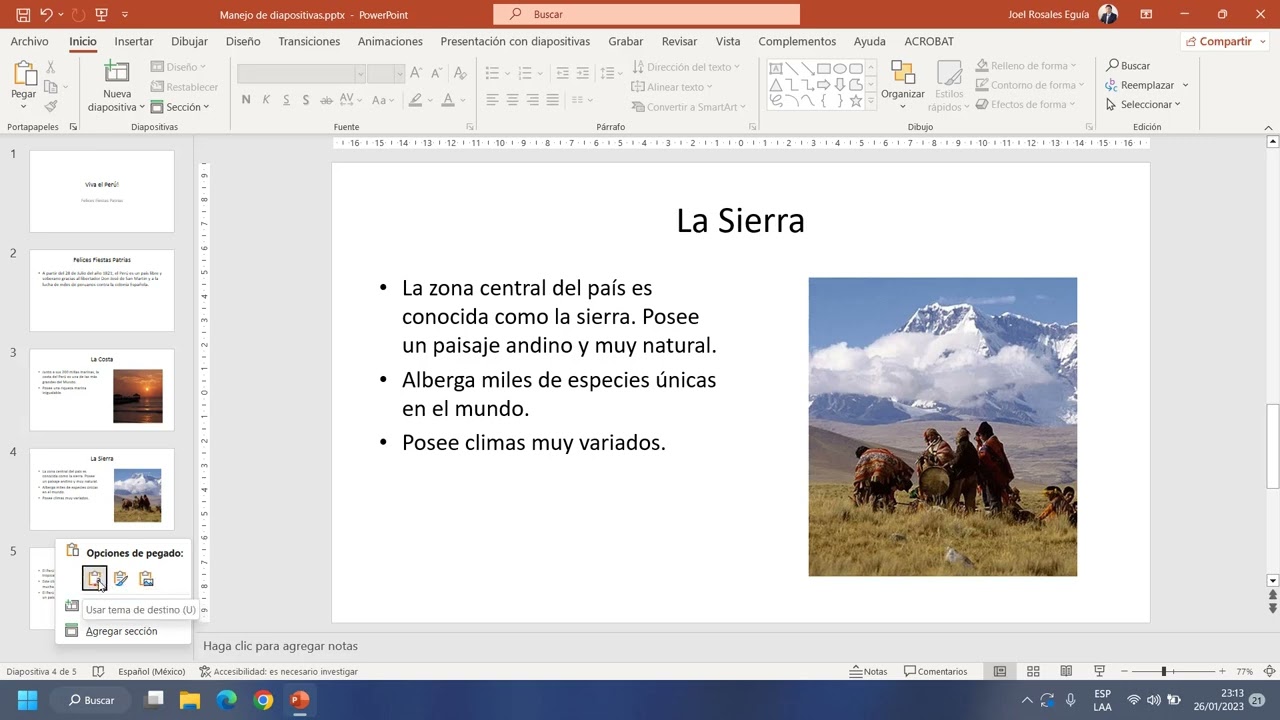Open Estilos rápidos gallery
Viewport: 1280px width, 720px height.
click(x=949, y=86)
